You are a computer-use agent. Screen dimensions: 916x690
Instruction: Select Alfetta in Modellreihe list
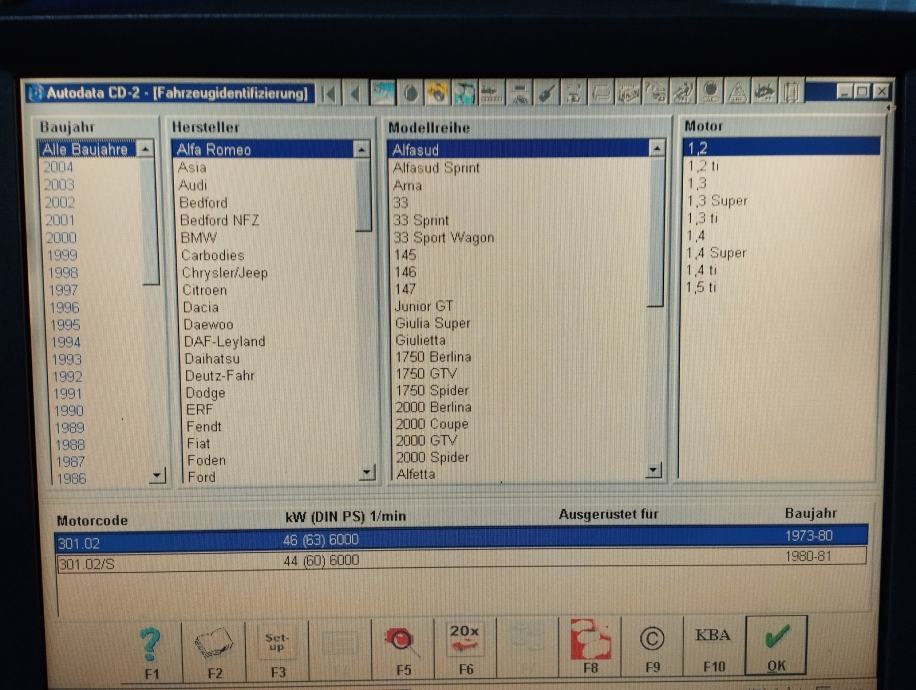pyautogui.click(x=415, y=474)
